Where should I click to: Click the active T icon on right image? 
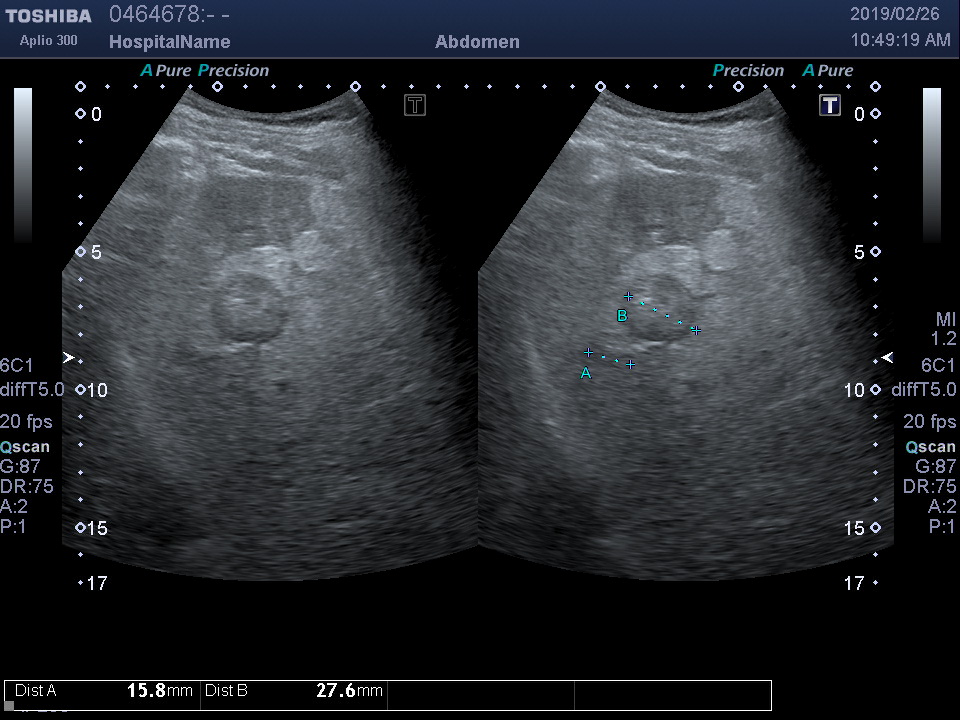click(829, 105)
